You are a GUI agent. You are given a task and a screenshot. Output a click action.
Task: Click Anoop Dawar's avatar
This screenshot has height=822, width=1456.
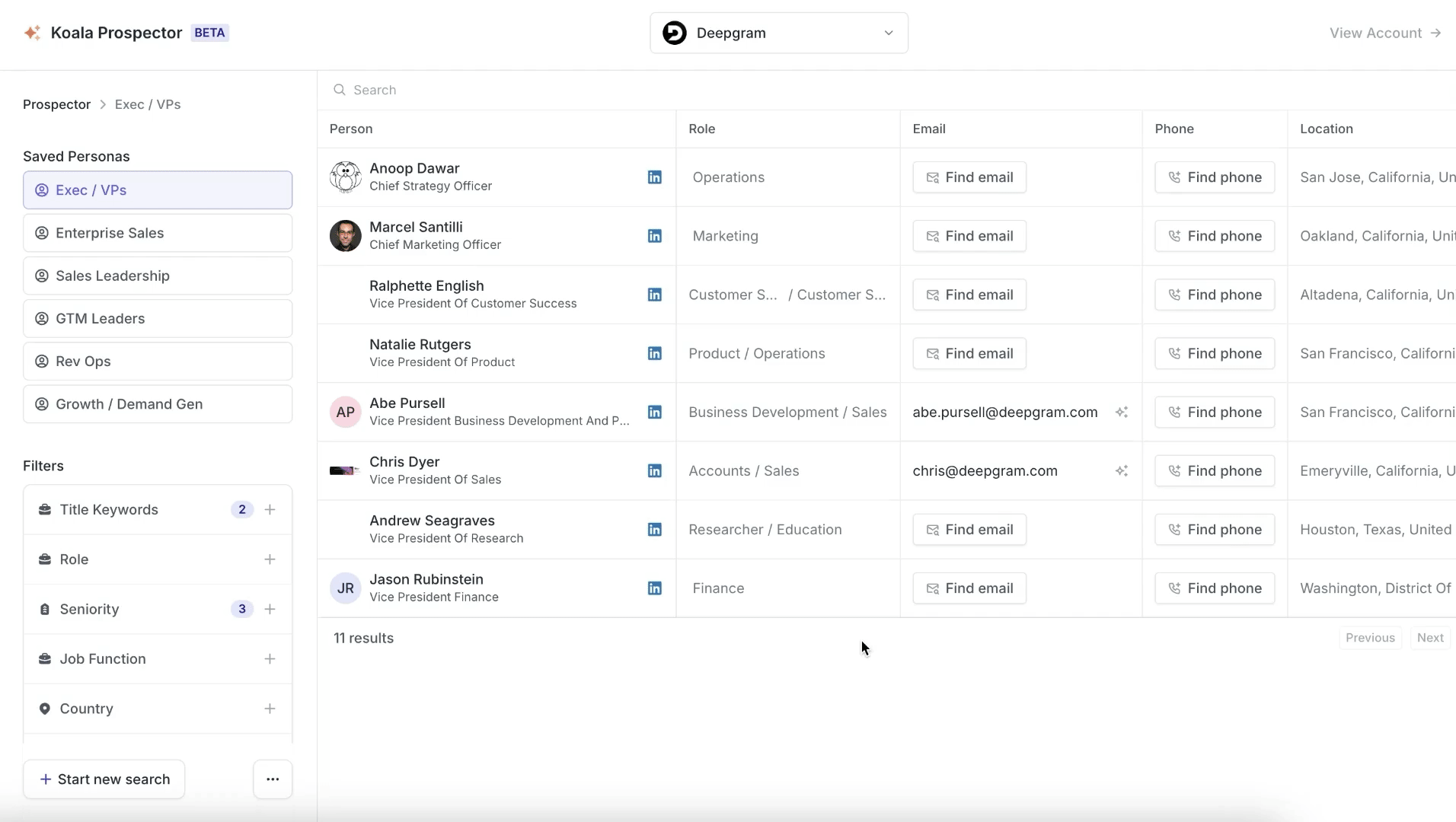click(x=345, y=177)
